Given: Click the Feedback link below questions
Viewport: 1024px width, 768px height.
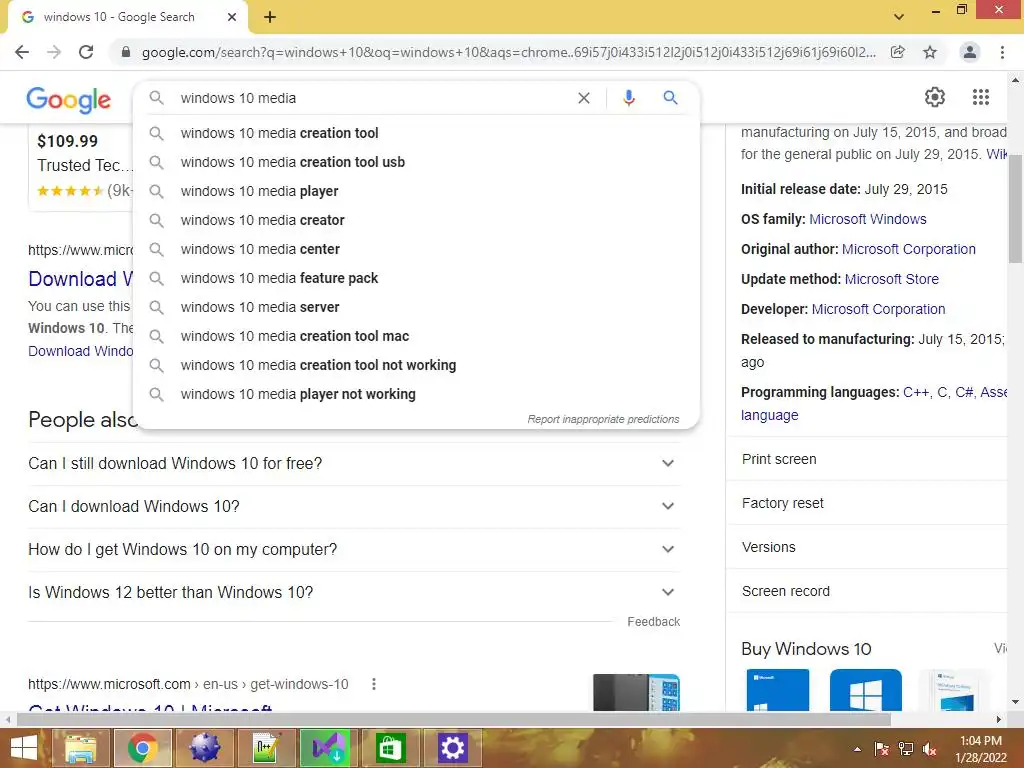Looking at the screenshot, I should pos(654,622).
